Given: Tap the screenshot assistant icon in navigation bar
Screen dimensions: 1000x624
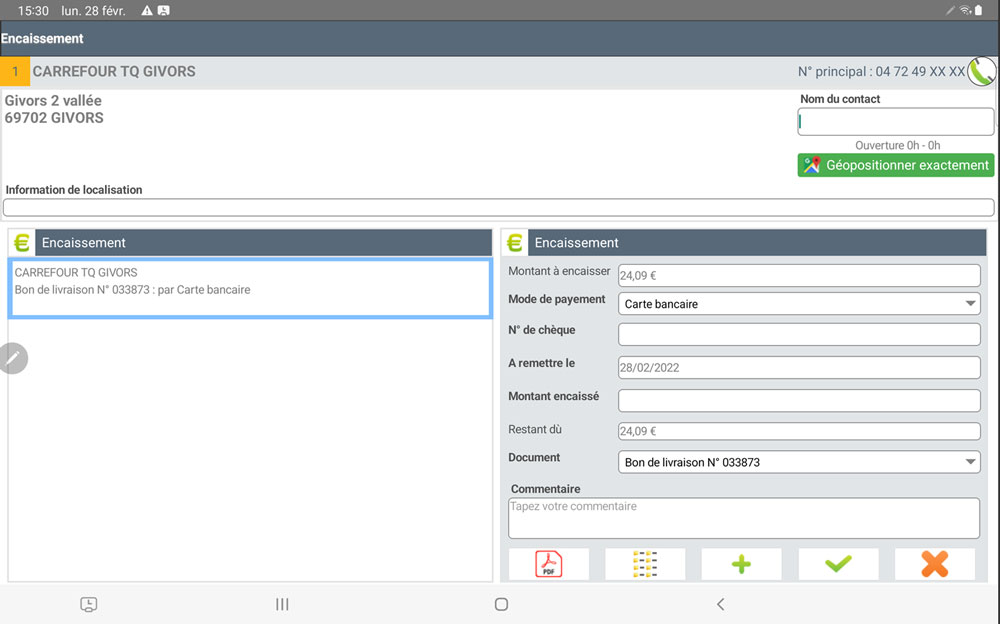Looking at the screenshot, I should click(x=89, y=604).
